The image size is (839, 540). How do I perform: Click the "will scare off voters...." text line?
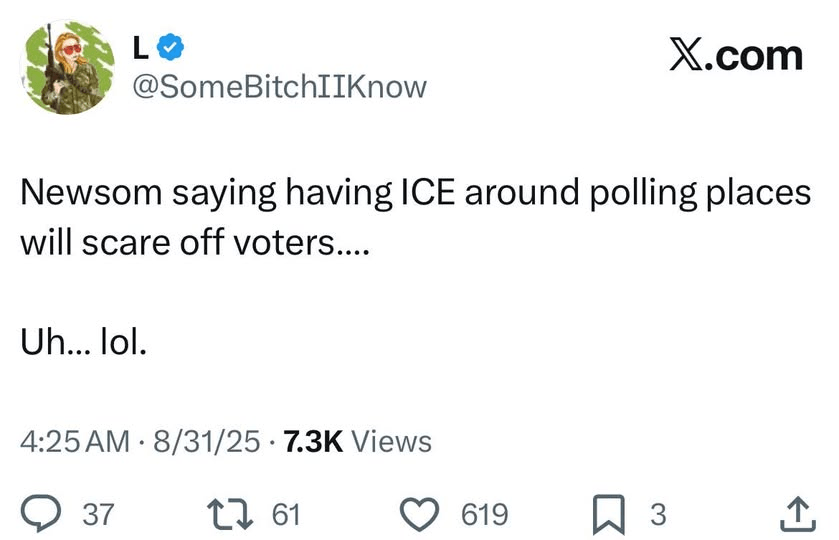pos(194,243)
